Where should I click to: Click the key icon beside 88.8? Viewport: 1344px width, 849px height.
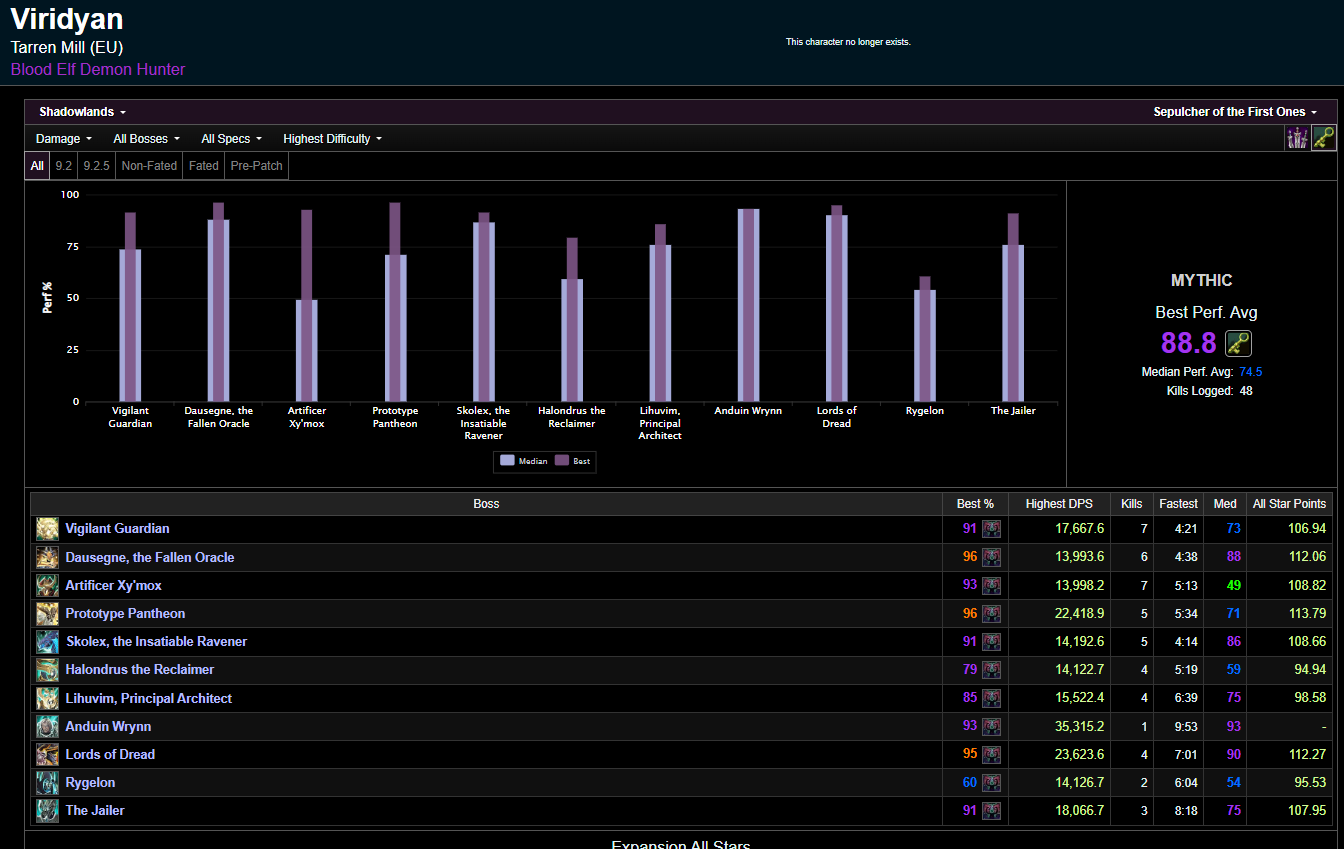point(1239,343)
